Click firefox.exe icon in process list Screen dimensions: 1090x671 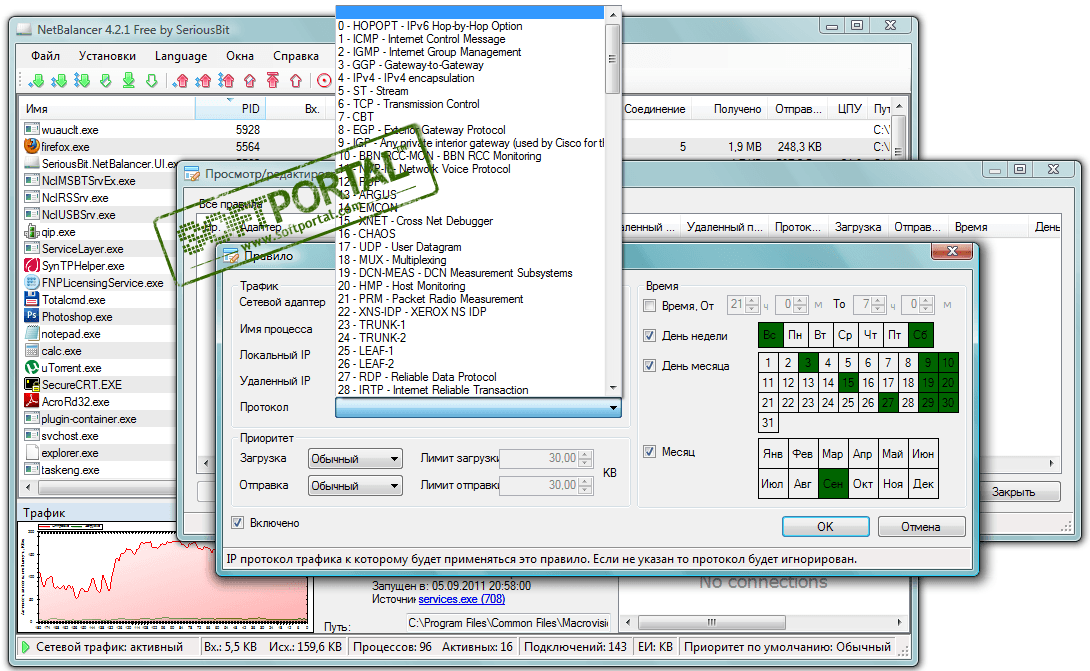(32, 146)
